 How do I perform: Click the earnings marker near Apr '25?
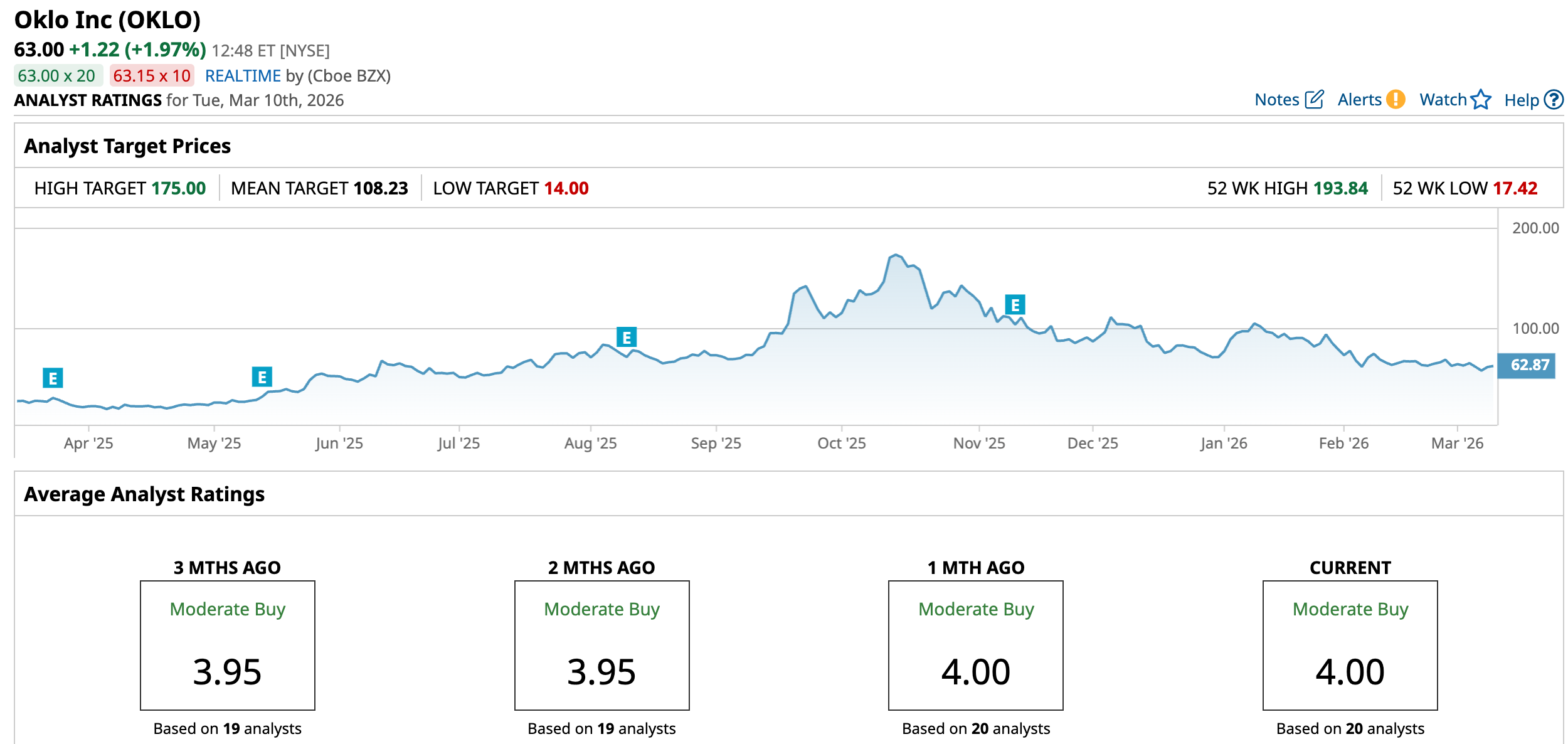(53, 378)
